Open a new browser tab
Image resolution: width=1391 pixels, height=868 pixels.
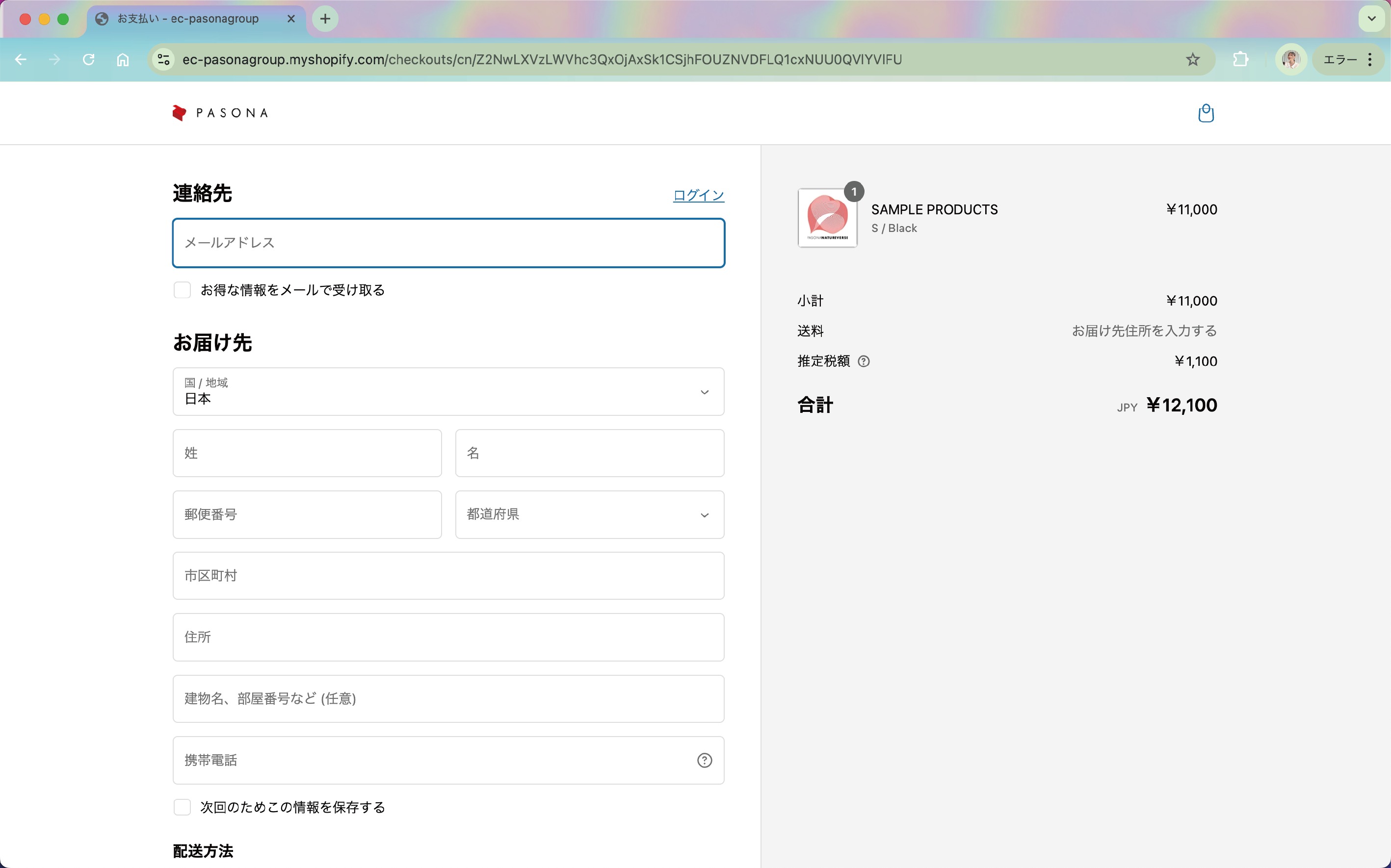click(x=325, y=19)
